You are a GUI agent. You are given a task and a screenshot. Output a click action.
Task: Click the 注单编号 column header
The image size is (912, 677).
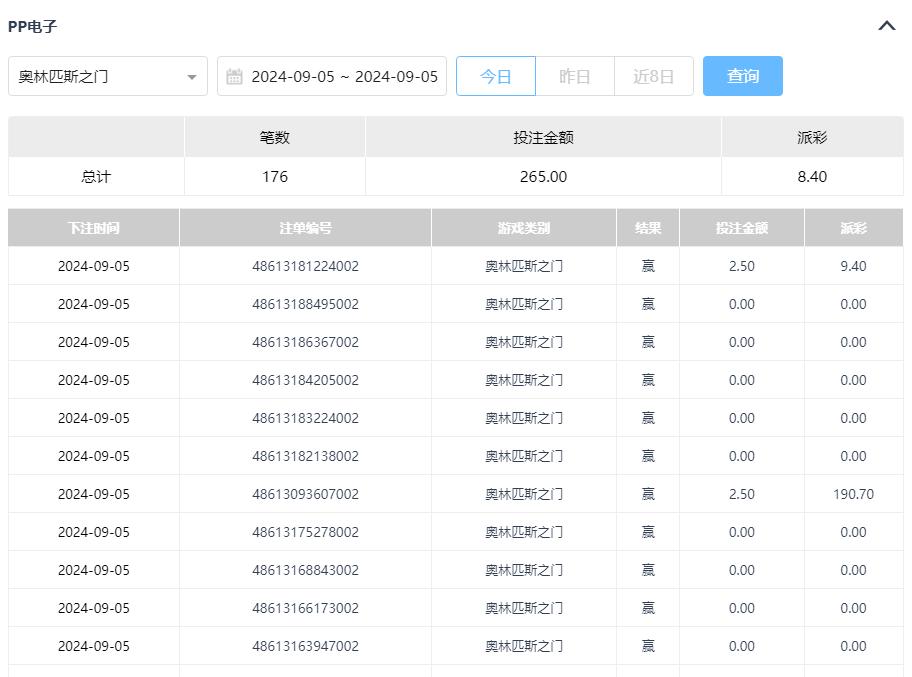tap(305, 228)
